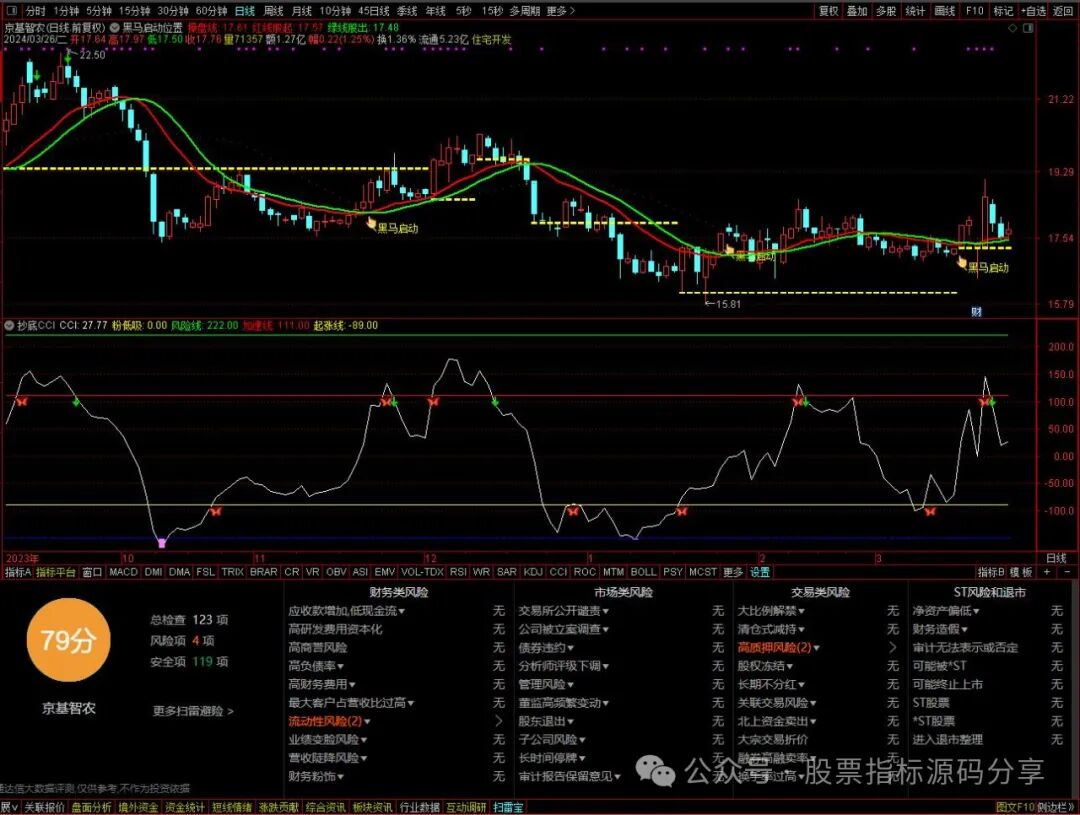Click the round icon before 抄底CCI
The width and height of the screenshot is (1080, 815).
coord(10,325)
